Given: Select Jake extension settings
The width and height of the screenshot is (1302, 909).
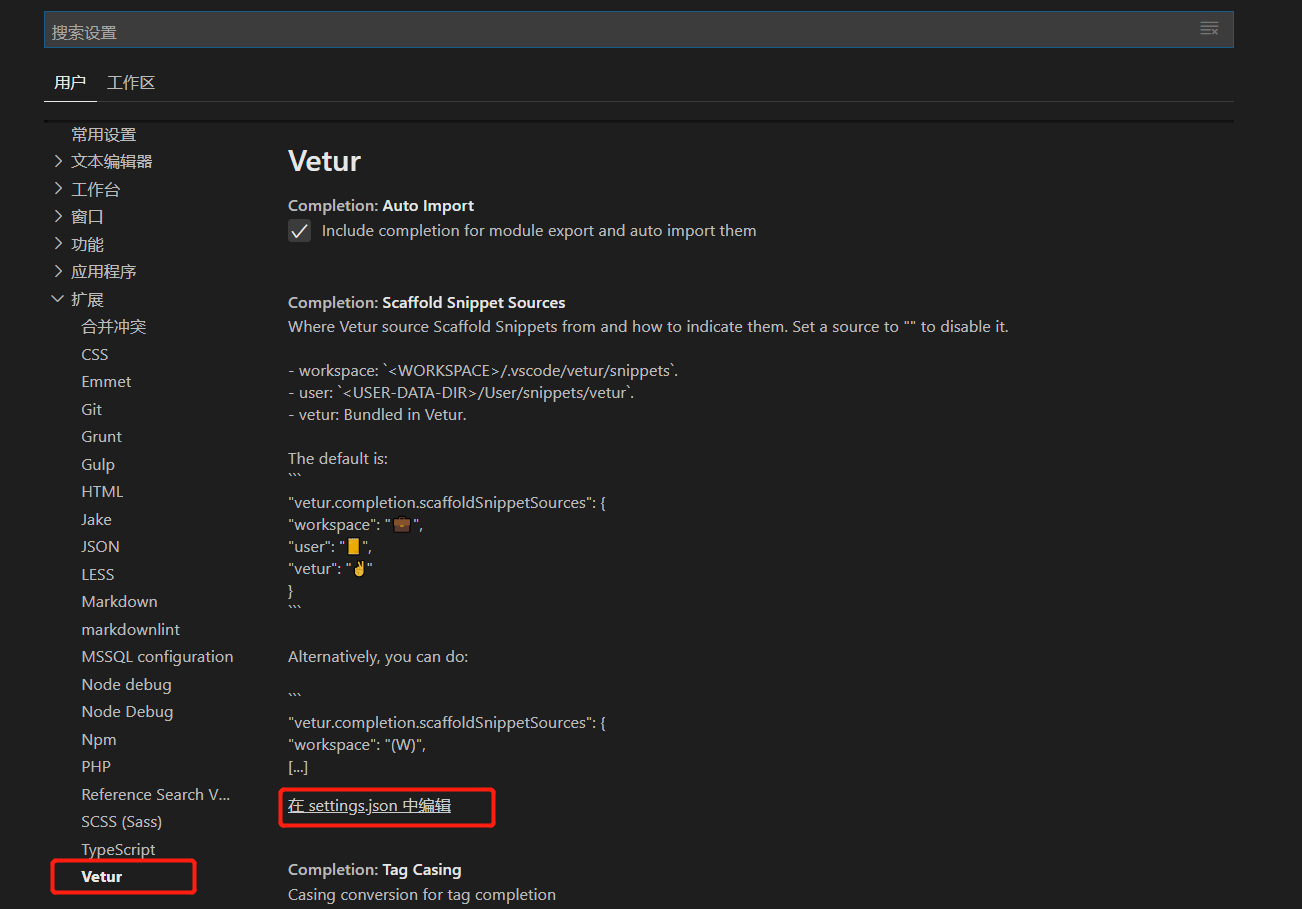Looking at the screenshot, I should pyautogui.click(x=97, y=519).
